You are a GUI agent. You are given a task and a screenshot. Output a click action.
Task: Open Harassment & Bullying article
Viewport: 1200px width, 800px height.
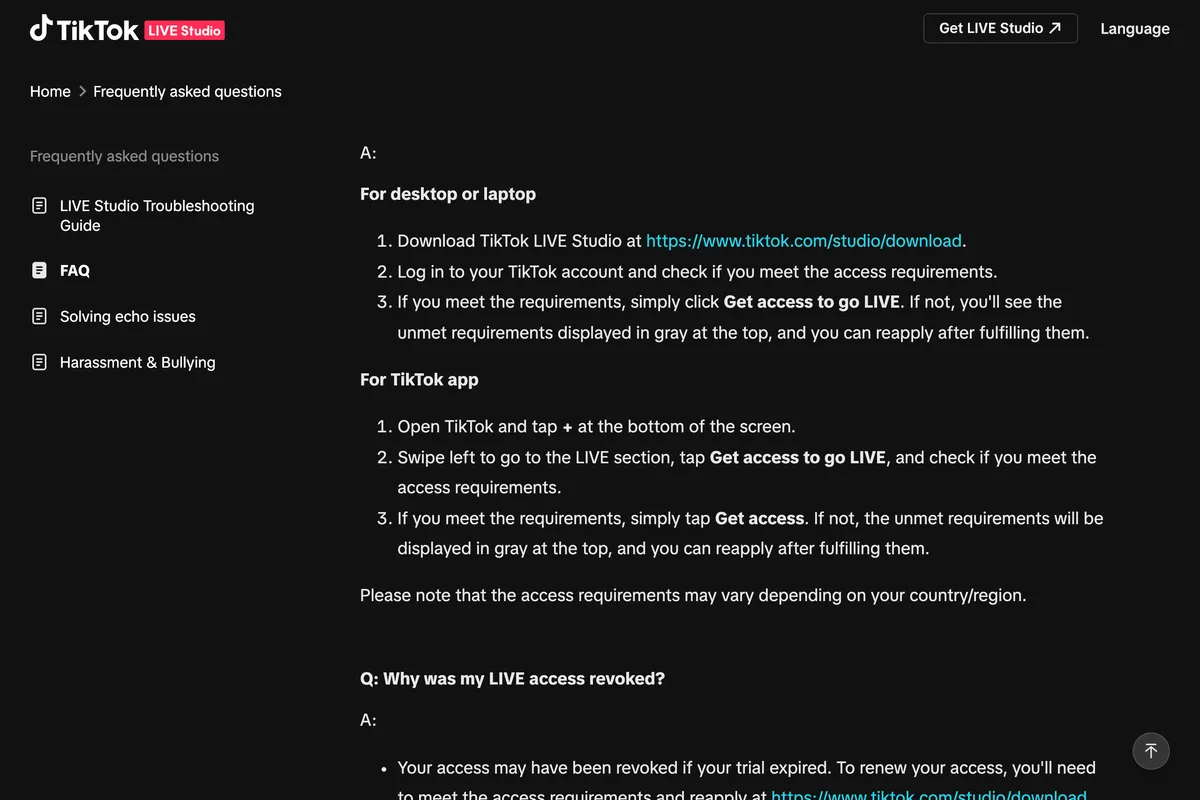pos(138,362)
